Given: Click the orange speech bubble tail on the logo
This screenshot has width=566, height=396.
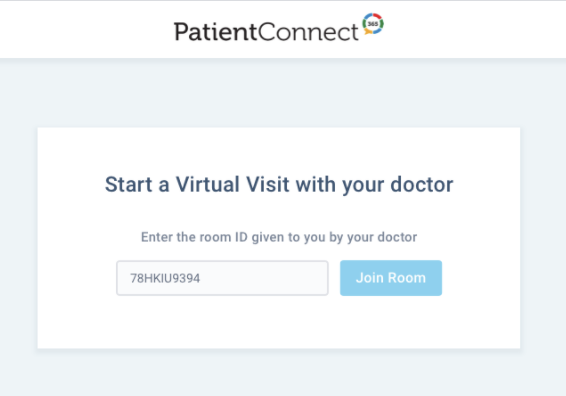Looking at the screenshot, I should 367,32.
